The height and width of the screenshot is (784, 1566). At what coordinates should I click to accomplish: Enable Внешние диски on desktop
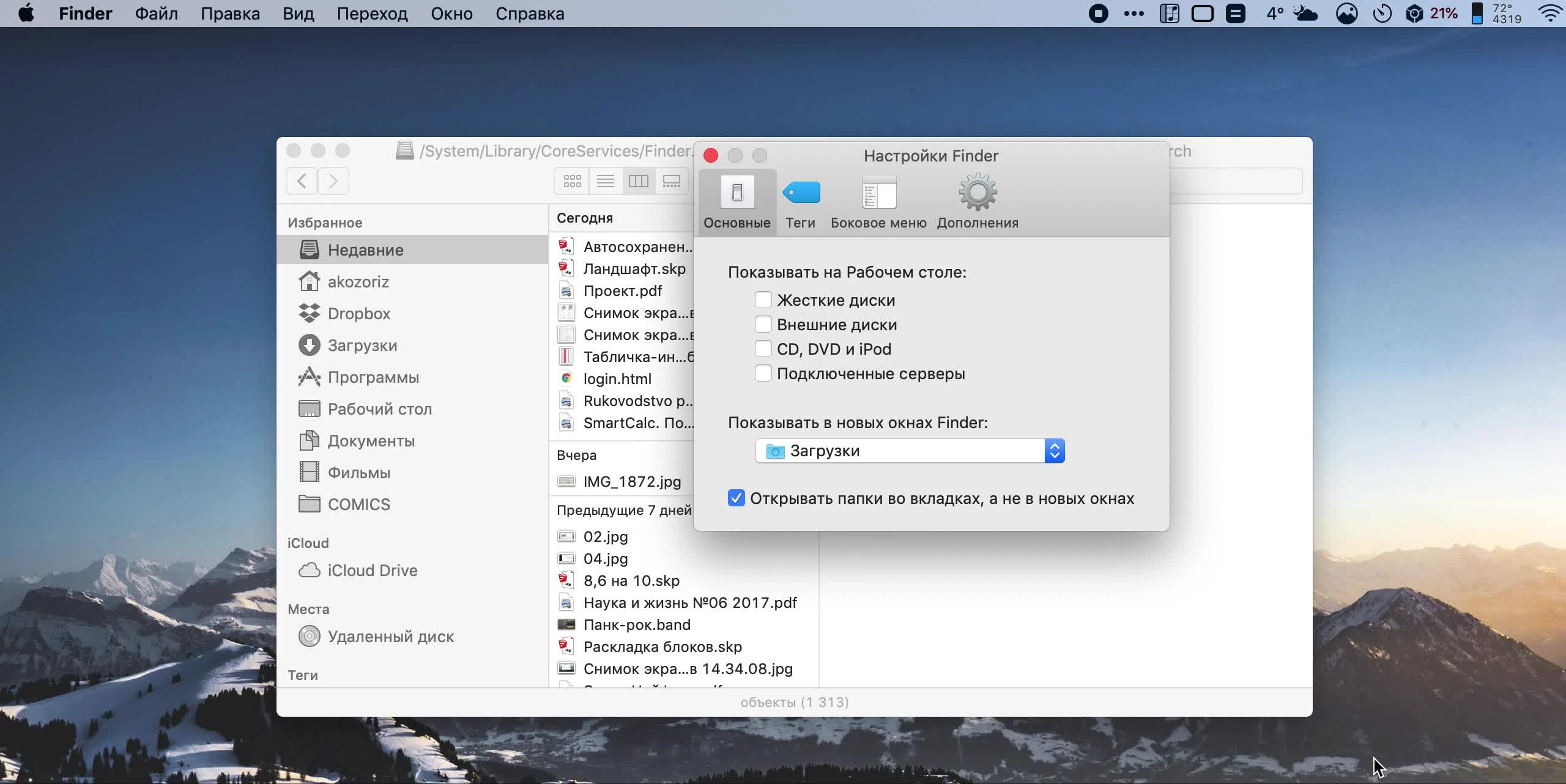(762, 324)
